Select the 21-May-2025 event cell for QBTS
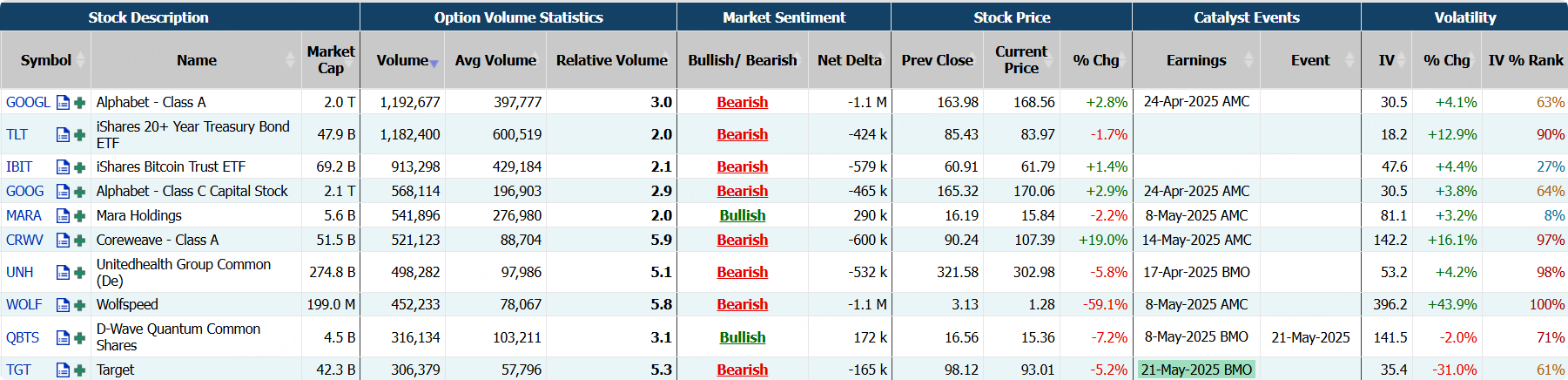Image resolution: width=1568 pixels, height=380 pixels. coord(1310,337)
